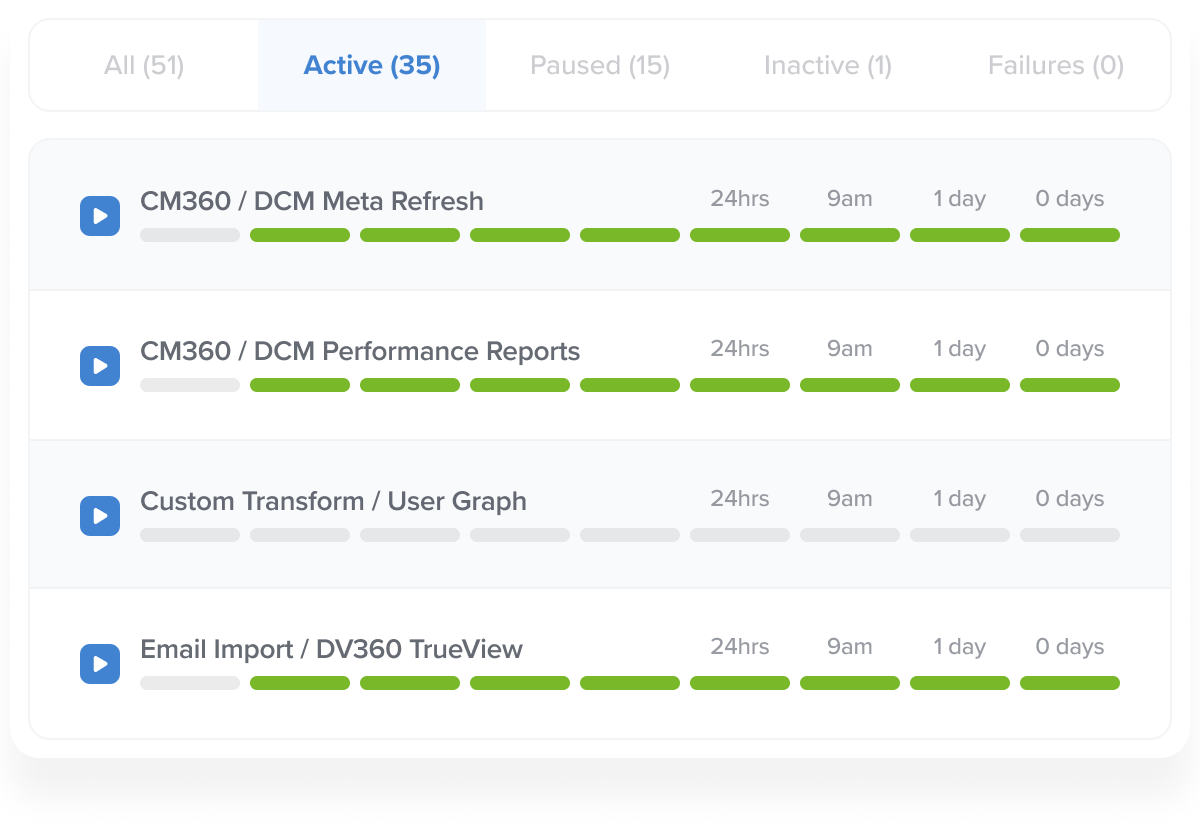
Task: Select the Active (35) tab
Action: pos(372,66)
